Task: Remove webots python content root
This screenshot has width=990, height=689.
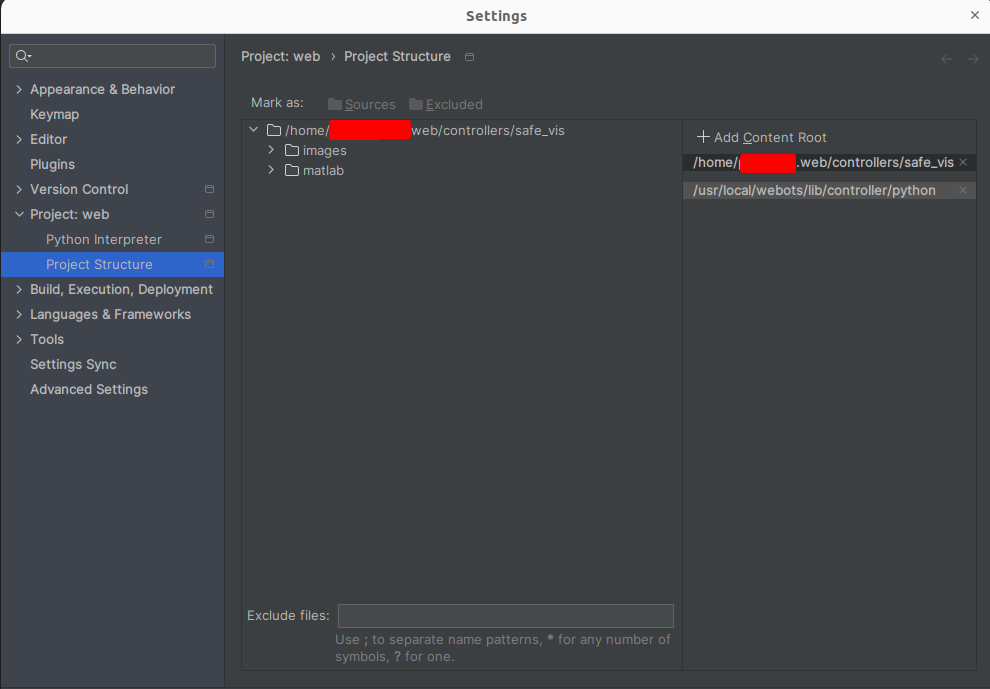Action: tap(963, 190)
